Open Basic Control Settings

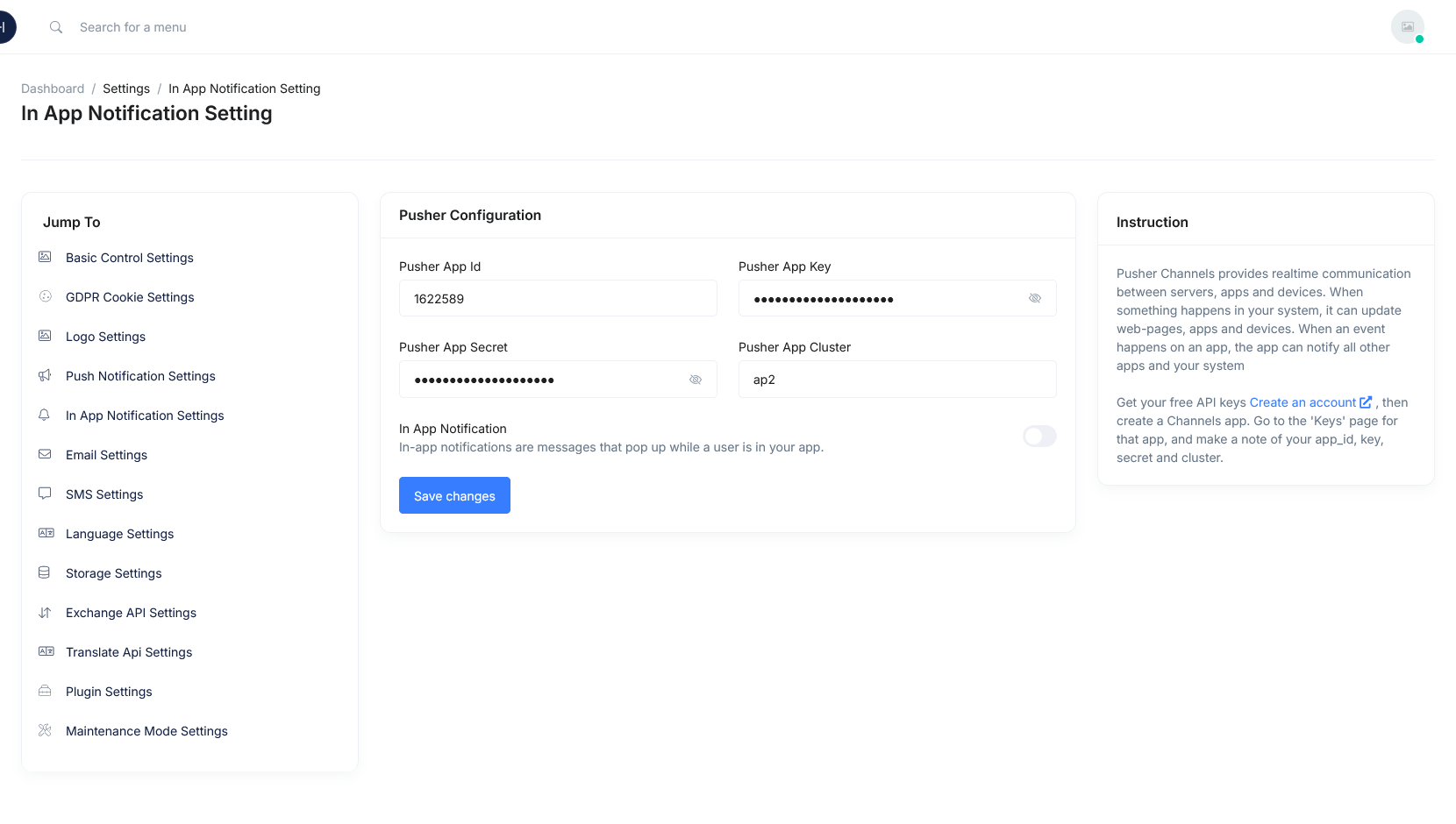130,258
